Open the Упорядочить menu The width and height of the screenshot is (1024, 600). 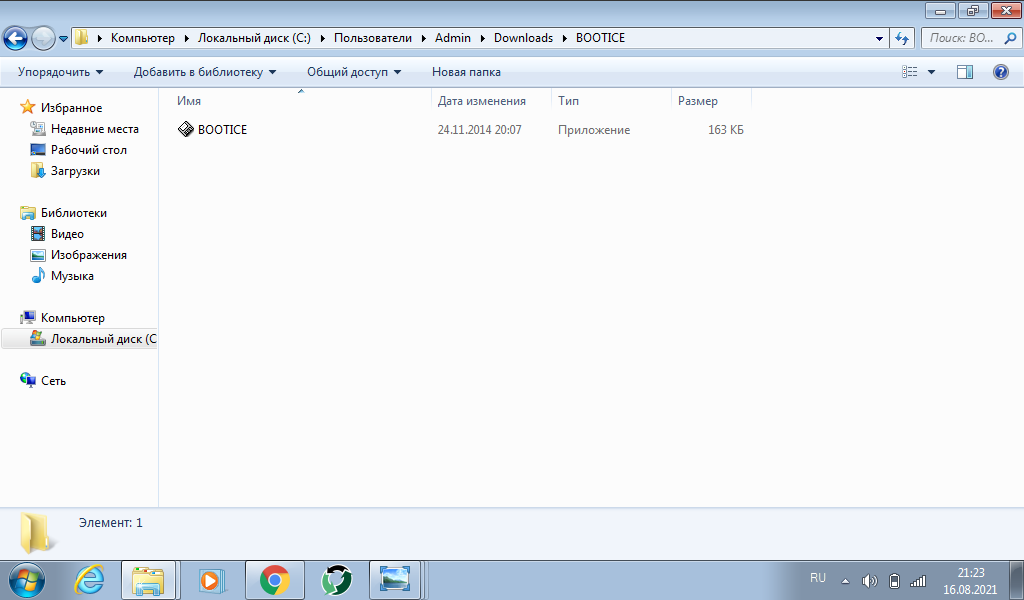pos(60,72)
